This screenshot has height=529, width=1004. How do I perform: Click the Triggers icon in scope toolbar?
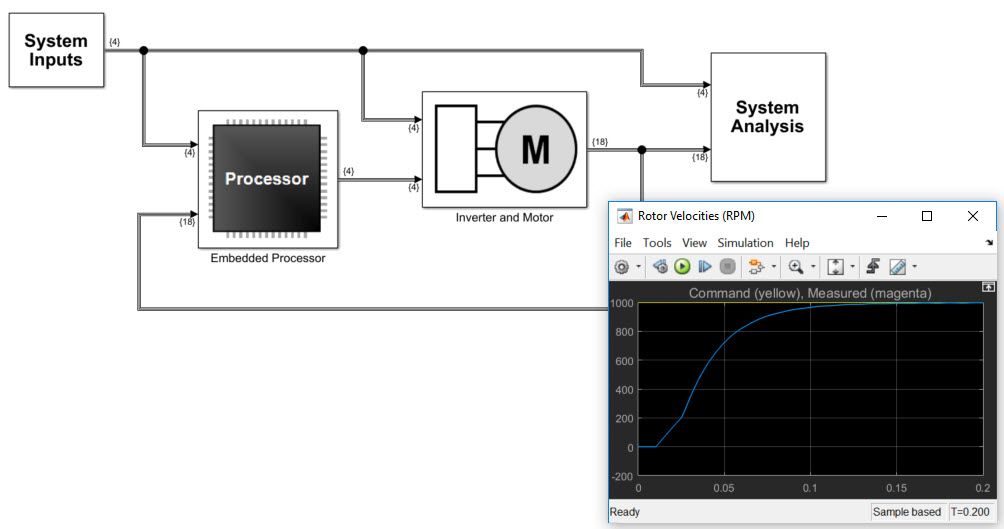(x=872, y=267)
